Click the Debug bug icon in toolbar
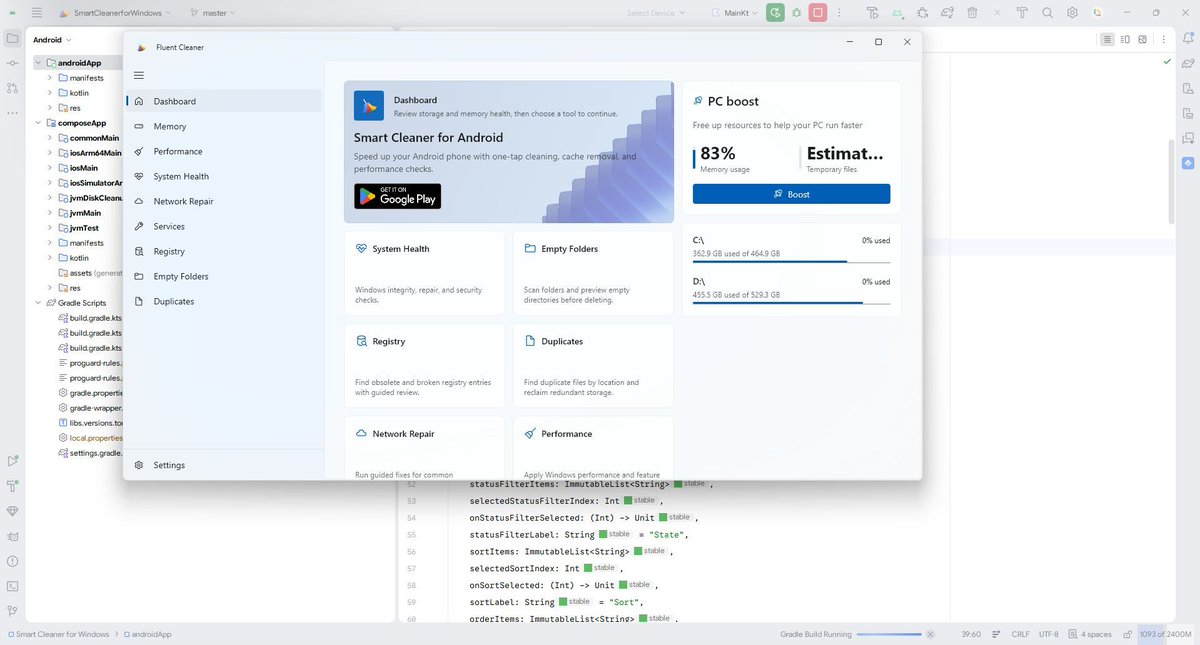 click(x=797, y=13)
